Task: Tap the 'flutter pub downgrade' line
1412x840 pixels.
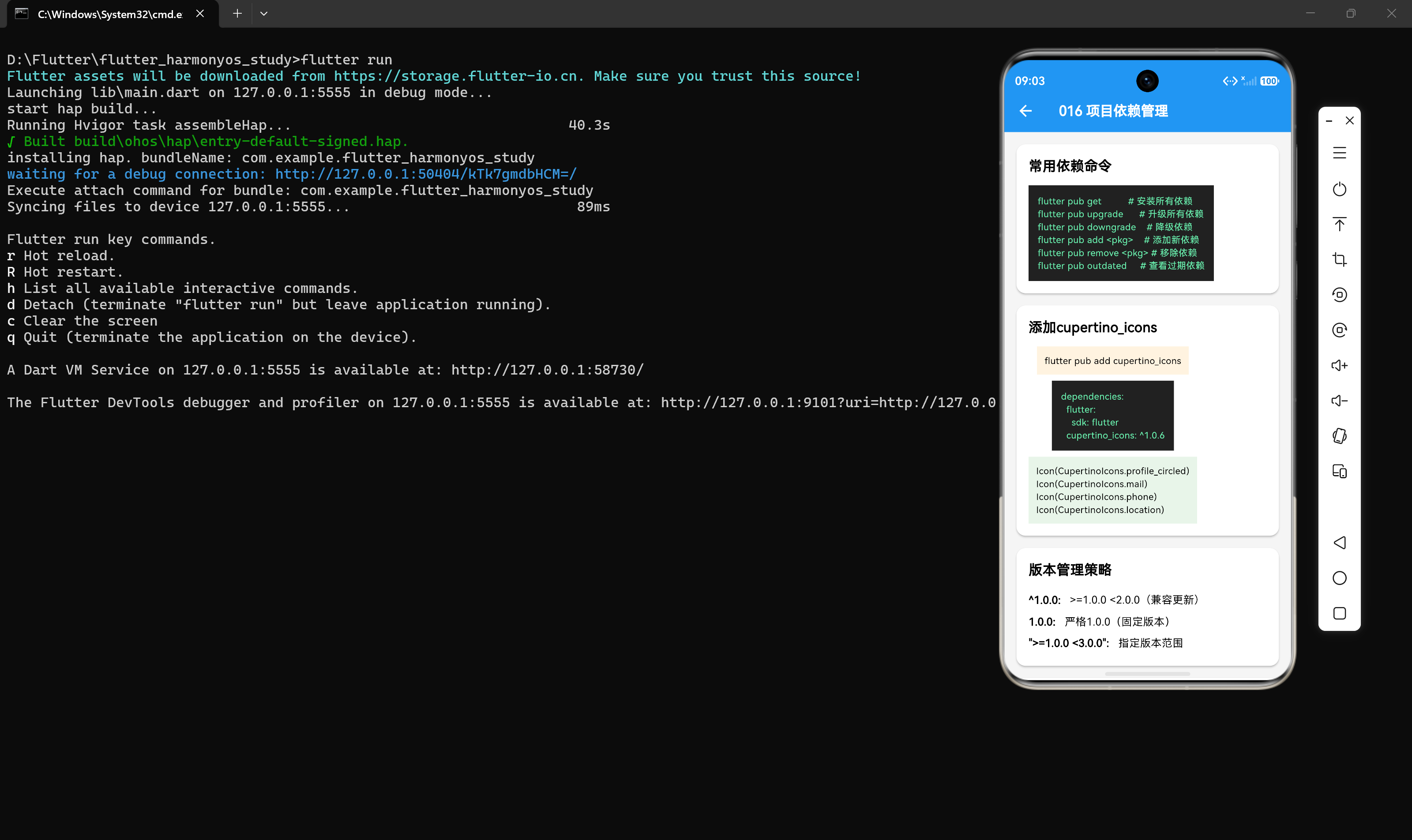Action: pos(1115,227)
